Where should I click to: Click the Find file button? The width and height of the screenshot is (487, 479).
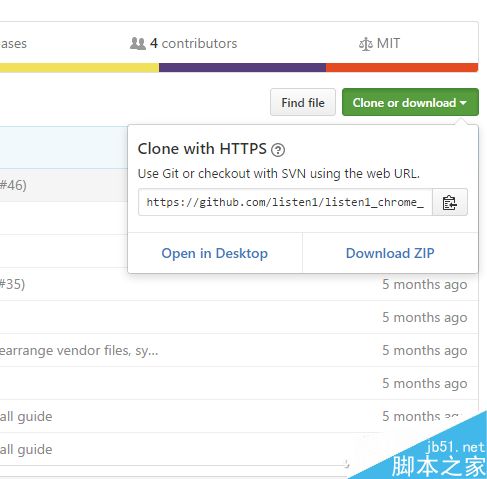pyautogui.click(x=303, y=102)
